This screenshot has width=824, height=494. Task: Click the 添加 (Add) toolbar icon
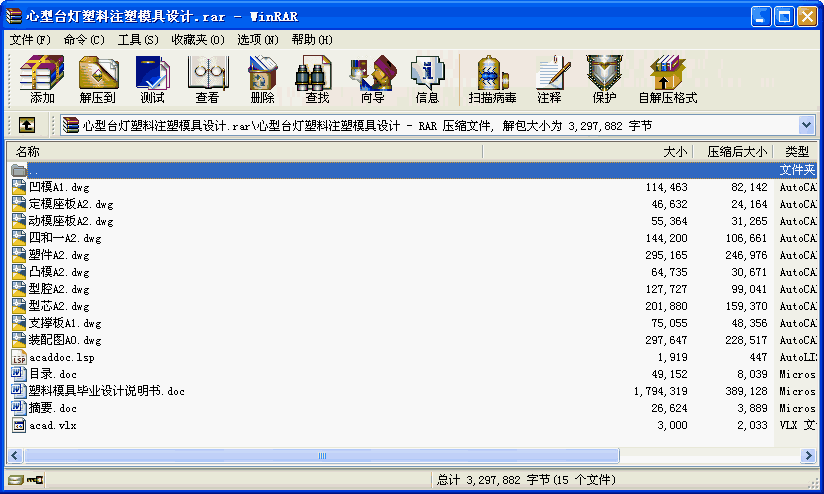pos(42,79)
